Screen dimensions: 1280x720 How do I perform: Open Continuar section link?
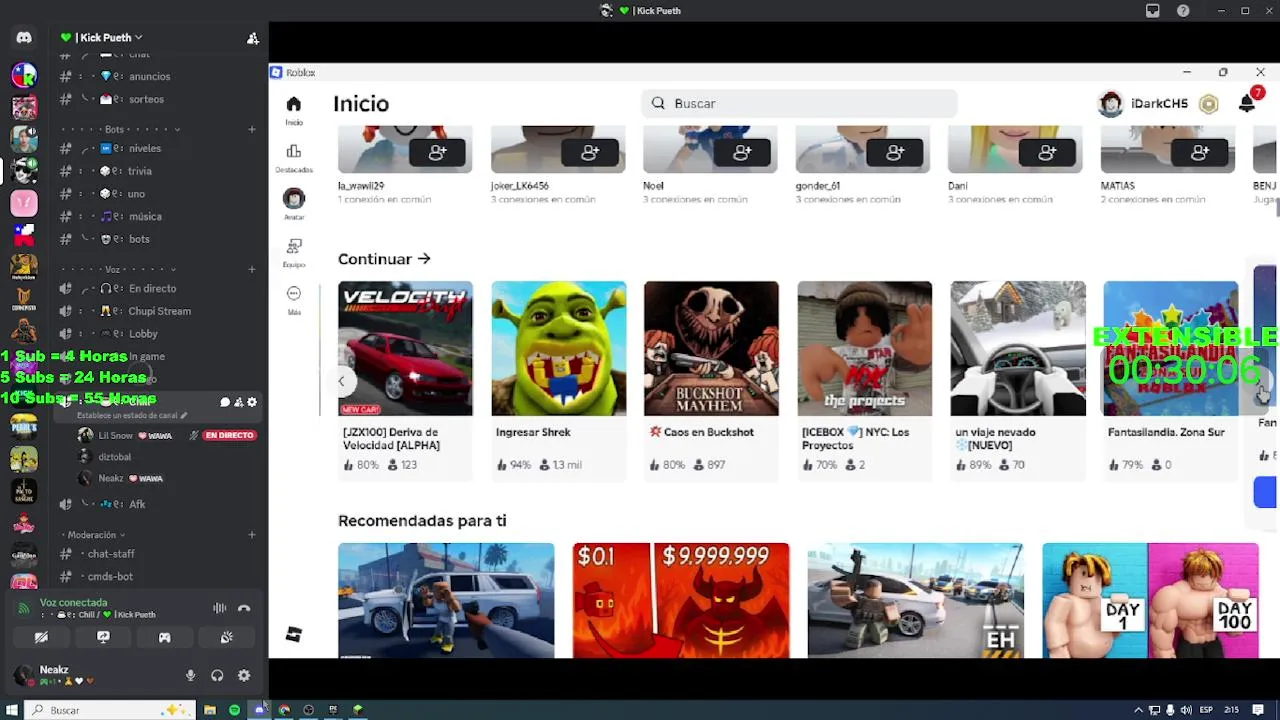point(384,259)
